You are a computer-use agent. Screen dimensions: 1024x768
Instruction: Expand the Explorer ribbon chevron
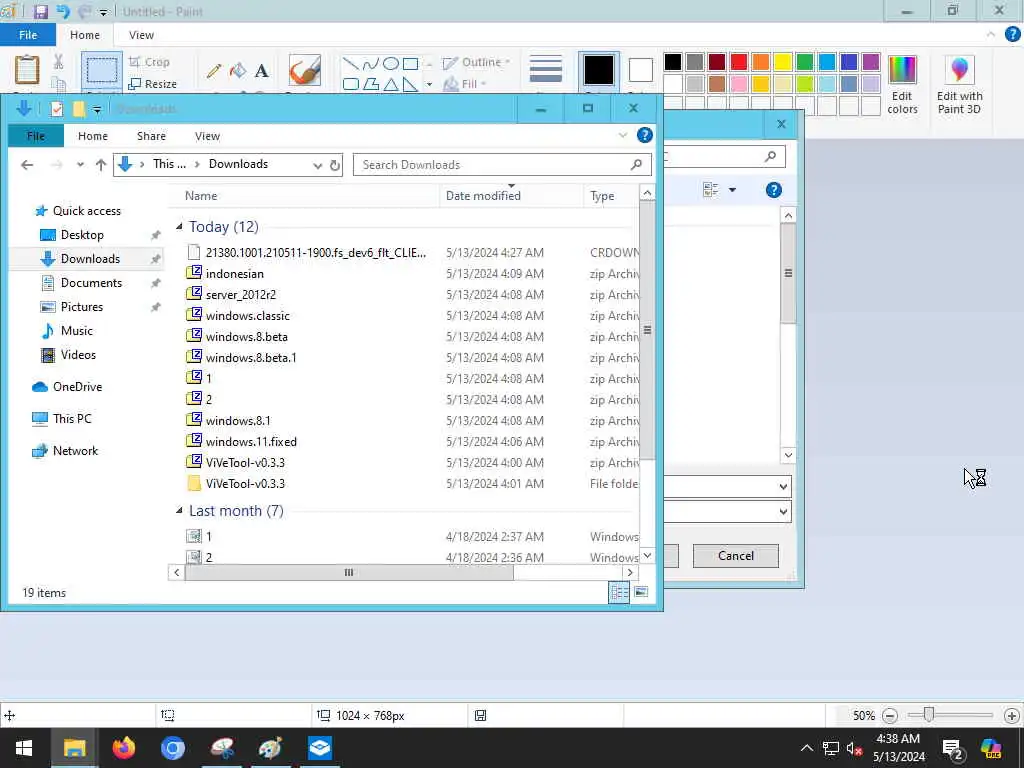click(x=622, y=135)
